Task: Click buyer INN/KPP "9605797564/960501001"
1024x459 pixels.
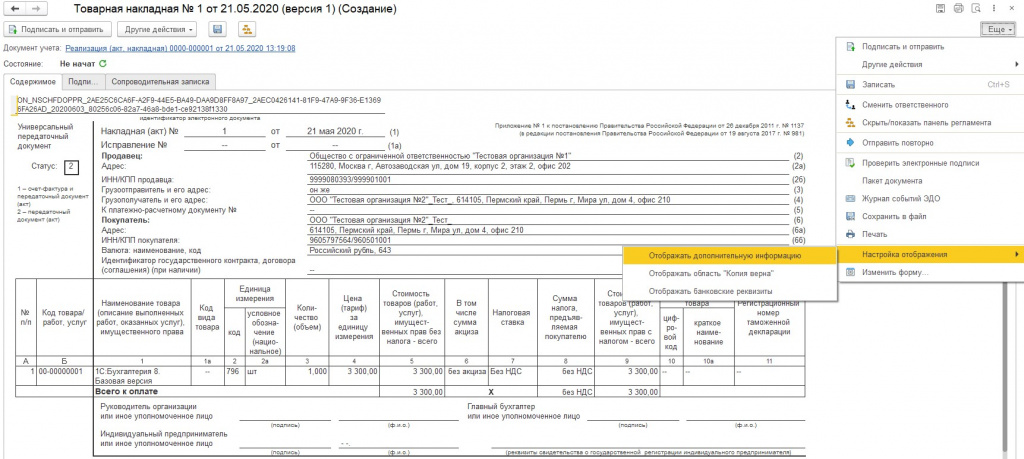Action: (x=351, y=240)
